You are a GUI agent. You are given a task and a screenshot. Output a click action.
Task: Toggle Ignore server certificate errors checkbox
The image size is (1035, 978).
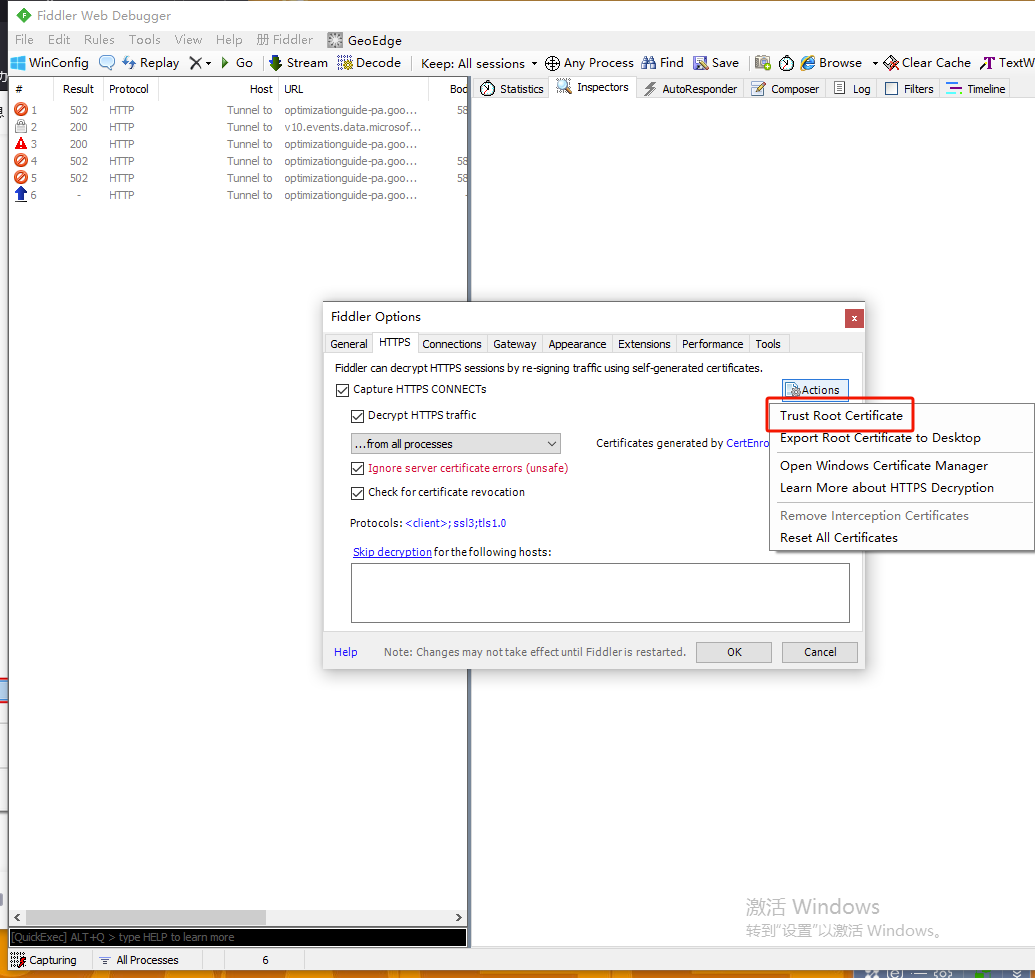(x=357, y=469)
